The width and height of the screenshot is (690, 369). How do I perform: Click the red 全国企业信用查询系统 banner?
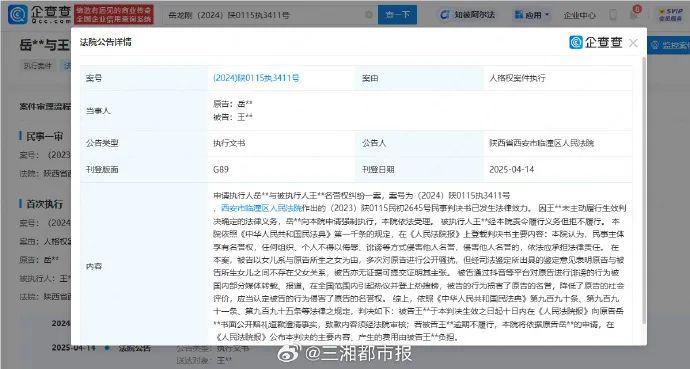[114, 15]
